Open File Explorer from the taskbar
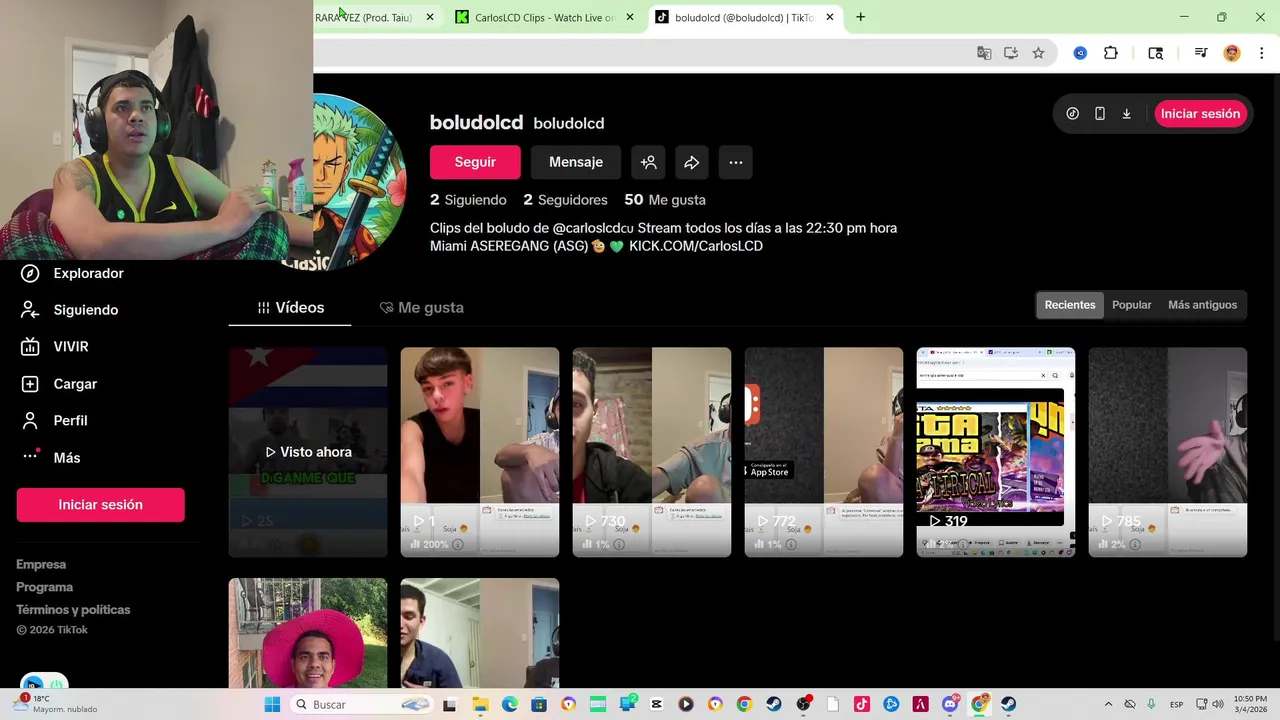This screenshot has height=720, width=1280. click(x=480, y=704)
